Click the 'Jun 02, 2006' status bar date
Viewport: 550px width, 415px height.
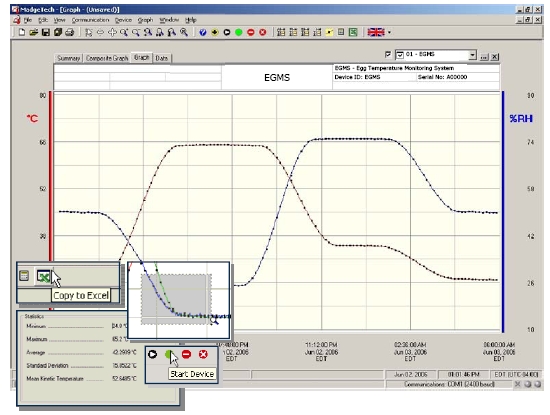(x=411, y=375)
